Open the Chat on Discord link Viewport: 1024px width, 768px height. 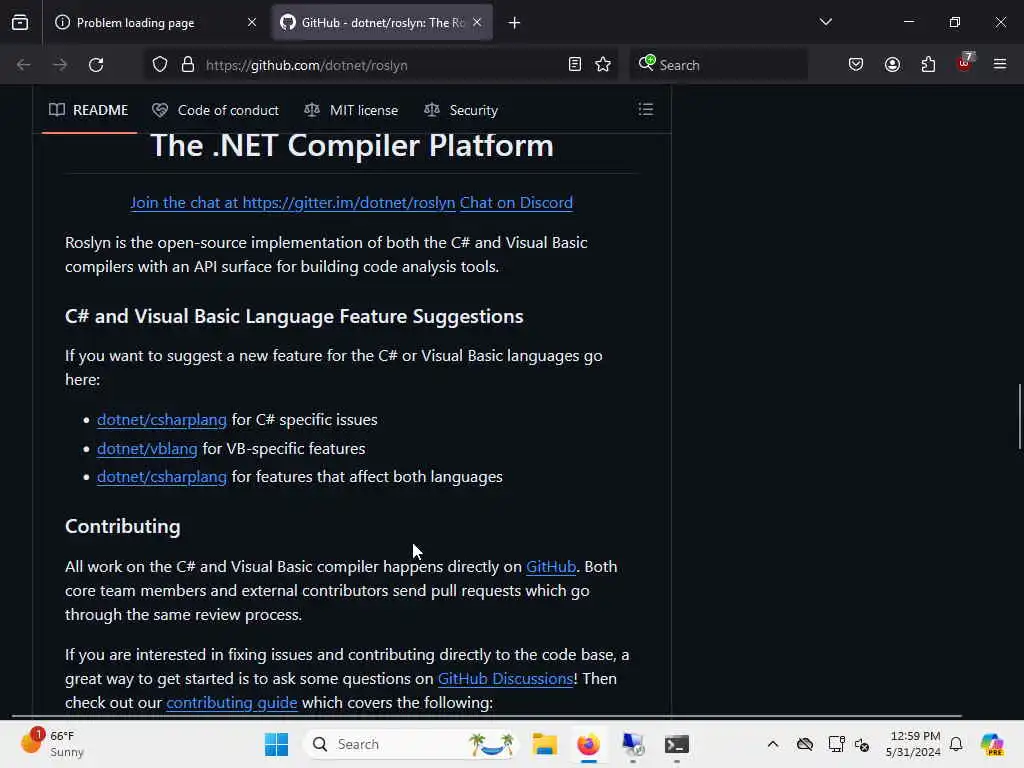point(516,203)
